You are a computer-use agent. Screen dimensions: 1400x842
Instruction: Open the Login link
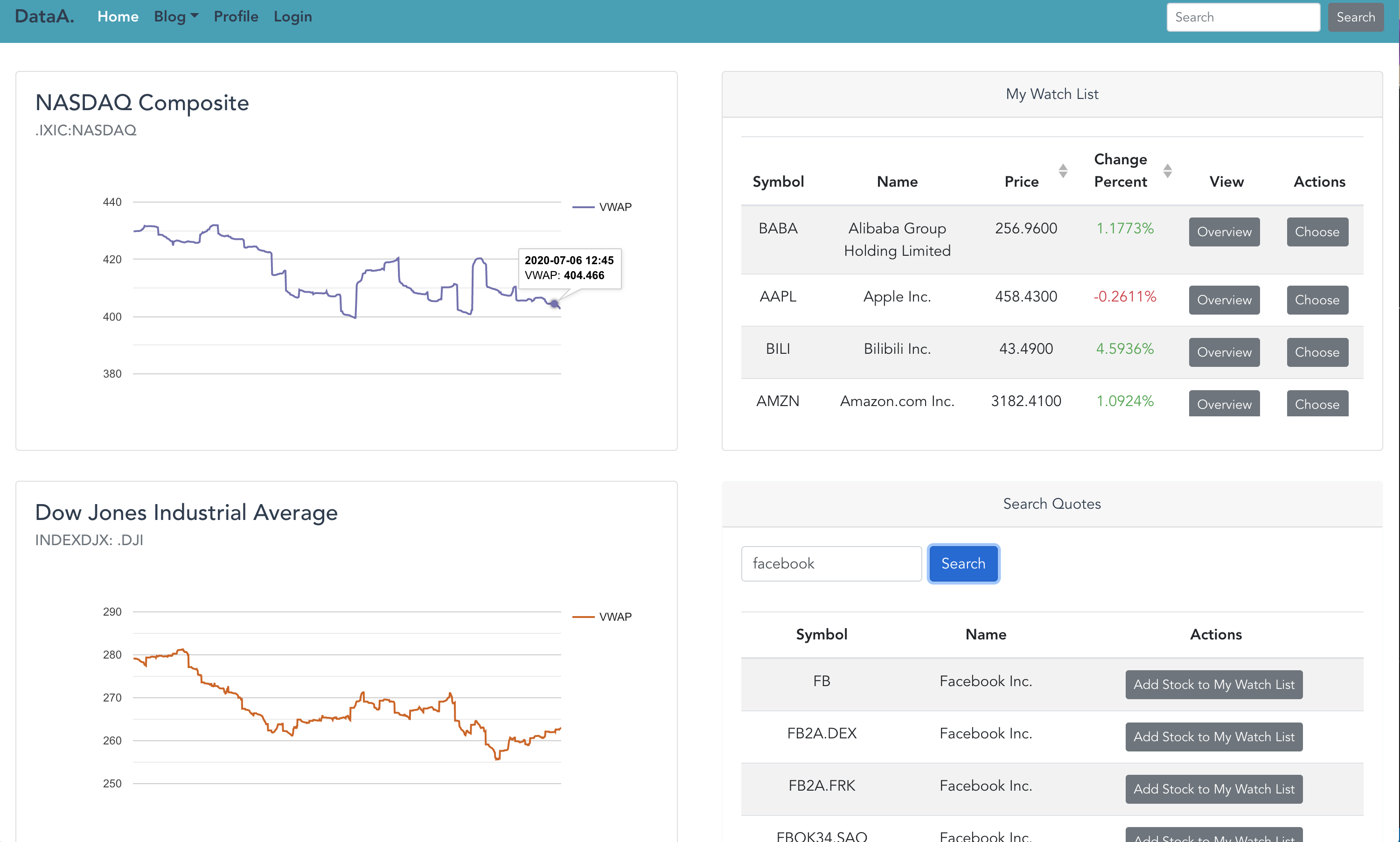(293, 16)
